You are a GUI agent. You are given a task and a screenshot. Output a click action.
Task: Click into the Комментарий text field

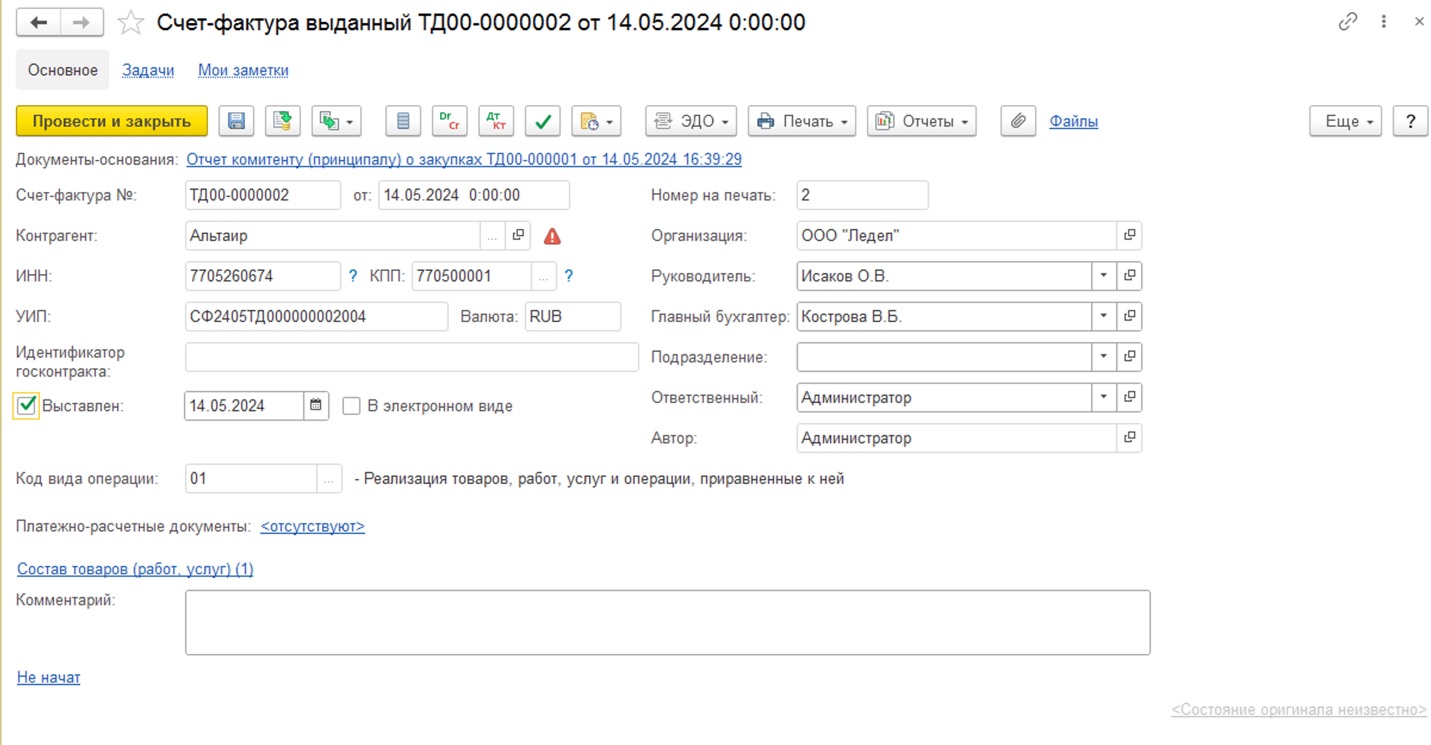(667, 622)
